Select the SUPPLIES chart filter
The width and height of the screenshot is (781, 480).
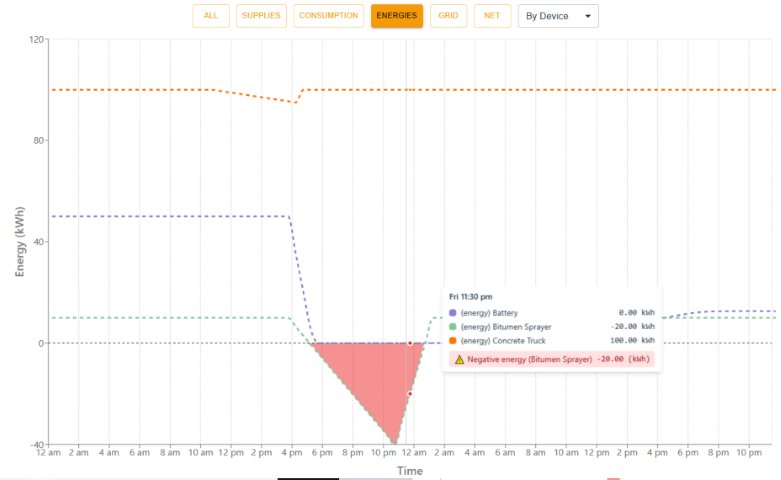(261, 16)
